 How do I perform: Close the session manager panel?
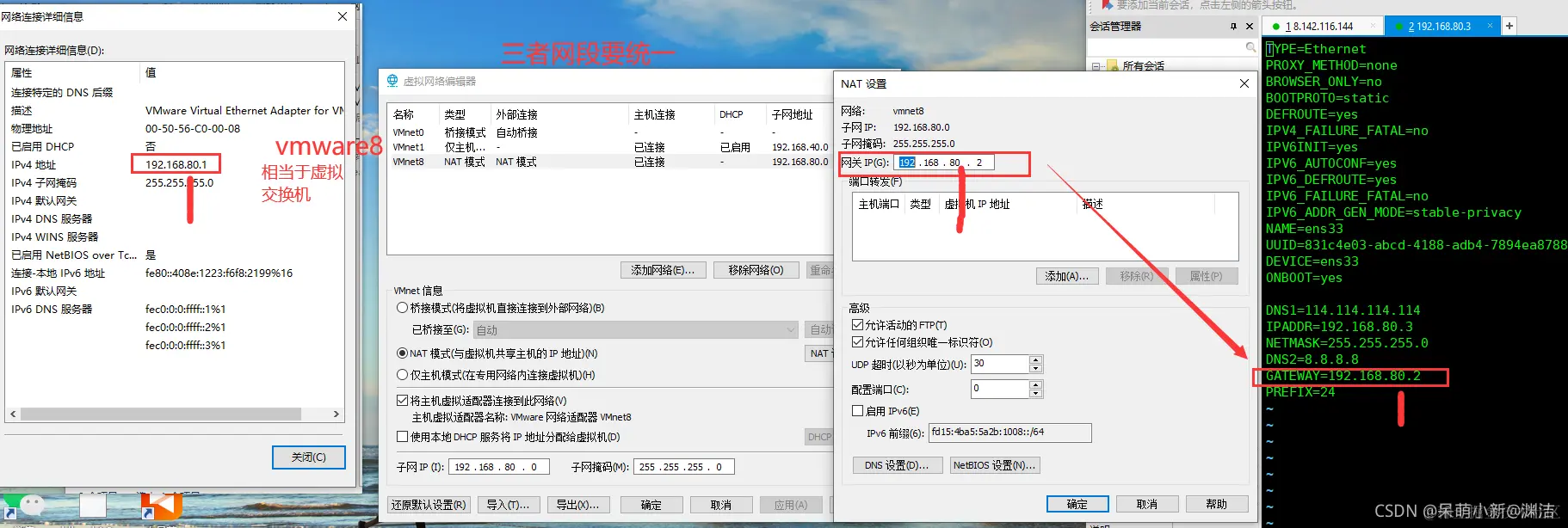tap(1250, 27)
